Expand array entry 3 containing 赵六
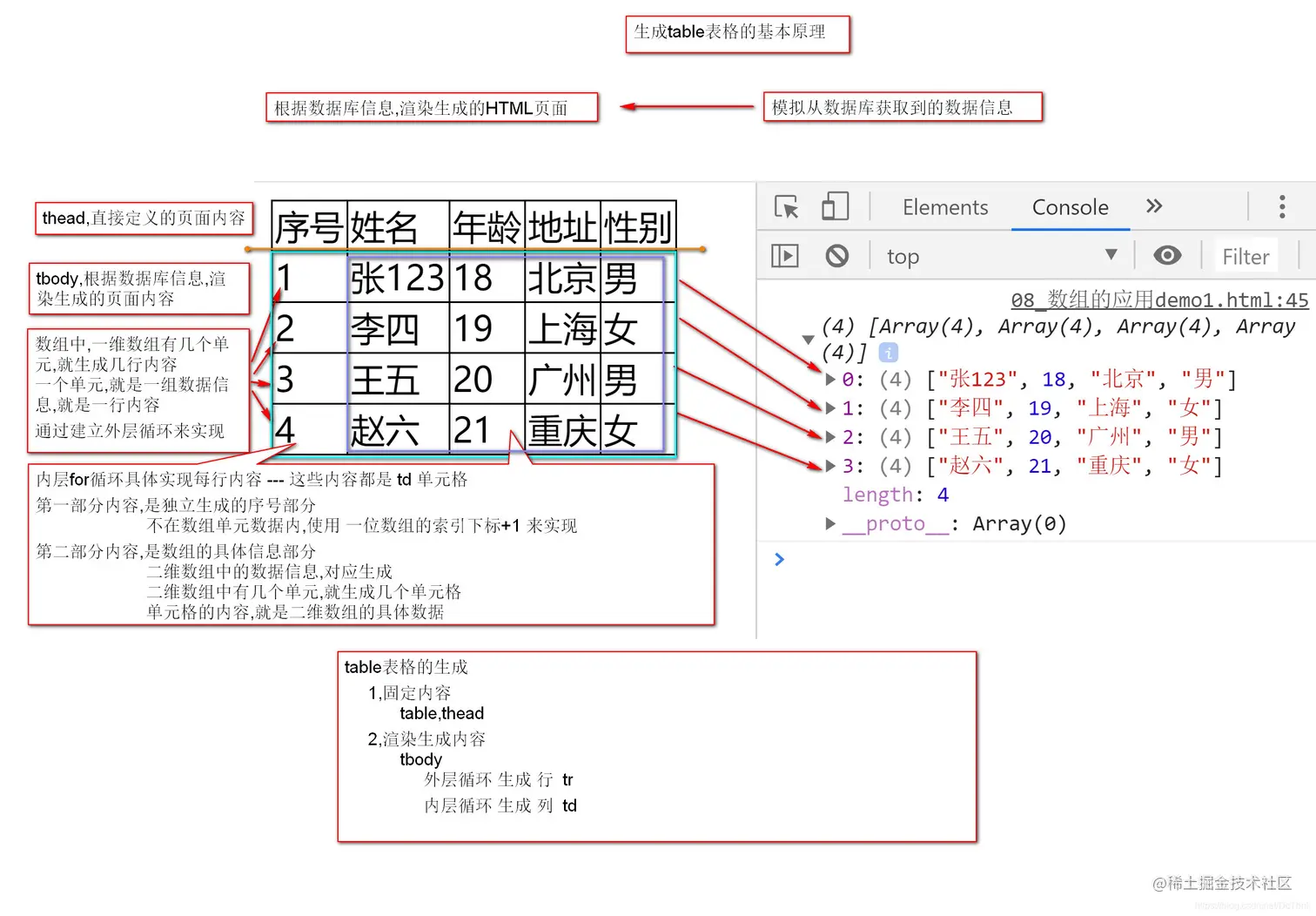Image resolution: width=1316 pixels, height=916 pixels. tap(829, 466)
